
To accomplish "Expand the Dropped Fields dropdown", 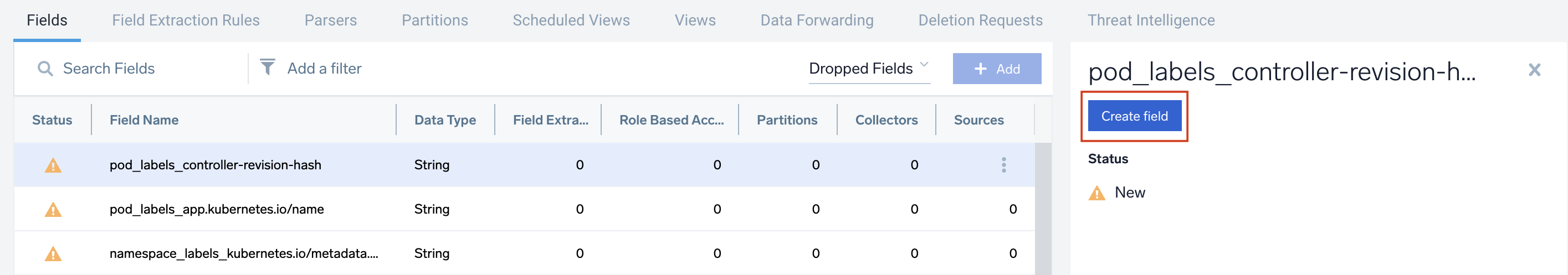I will click(x=869, y=69).
